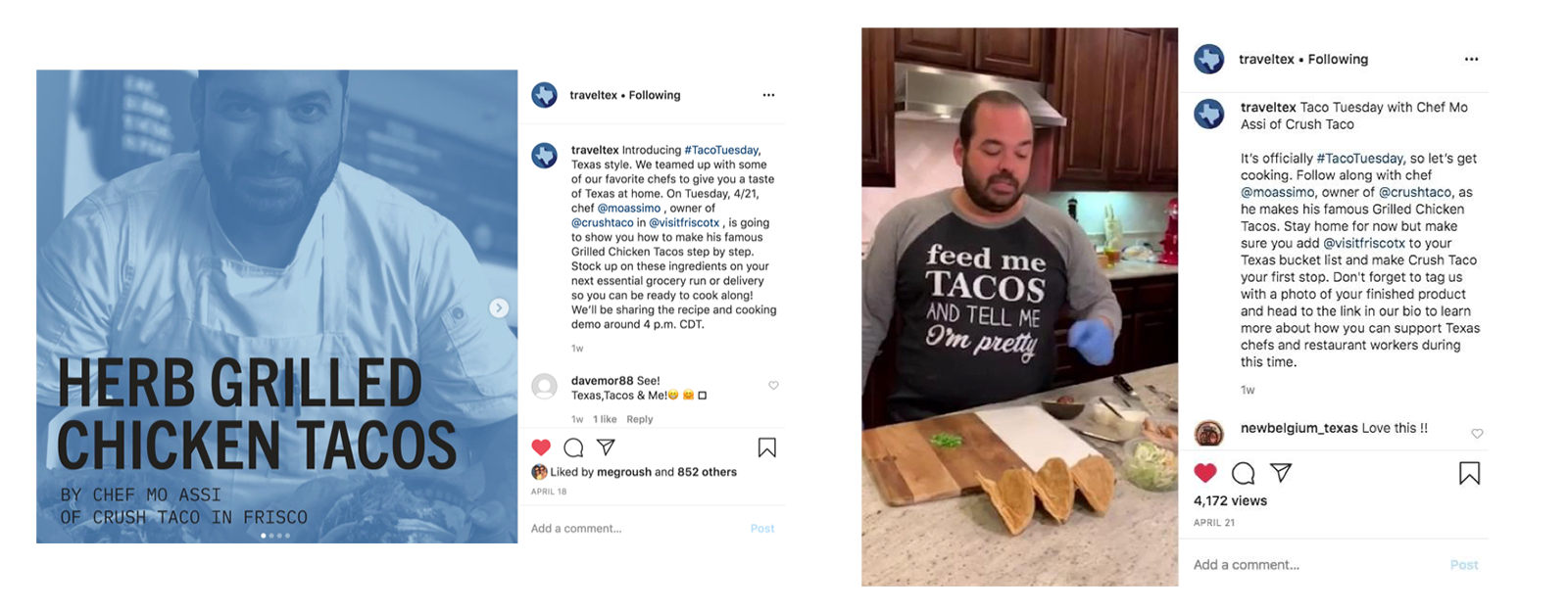Open traveltex profile avatar atop right post
Screen dimensions: 1568x612
pos(1209,59)
